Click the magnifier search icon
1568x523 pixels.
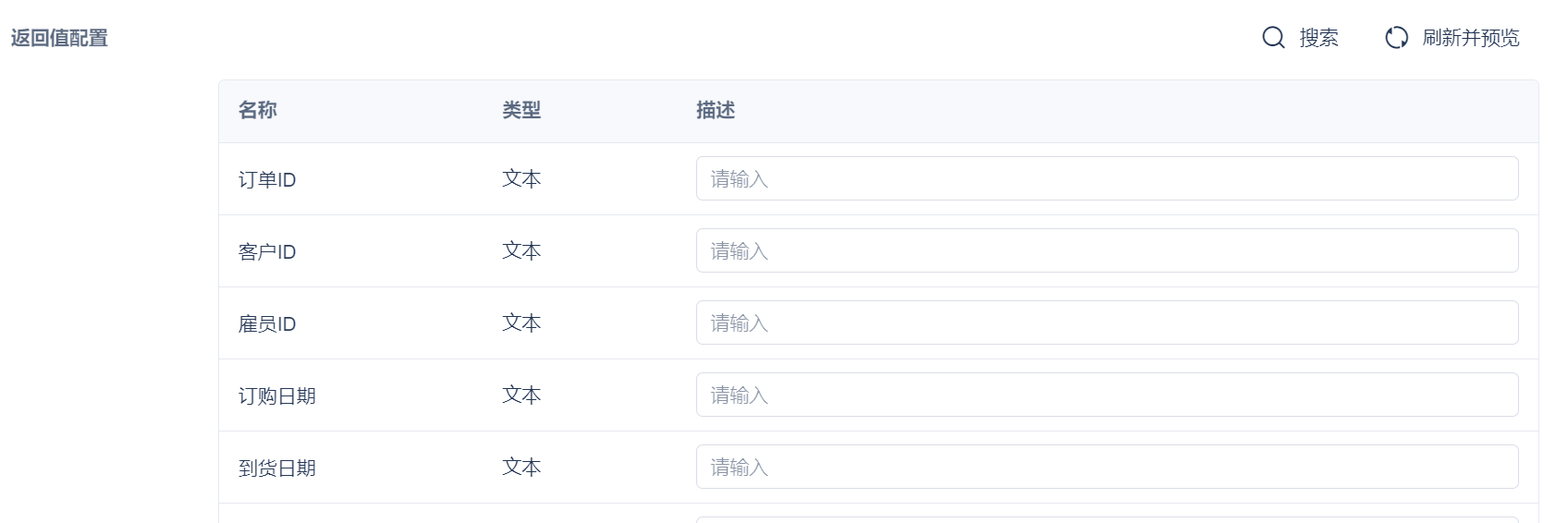pyautogui.click(x=1273, y=38)
